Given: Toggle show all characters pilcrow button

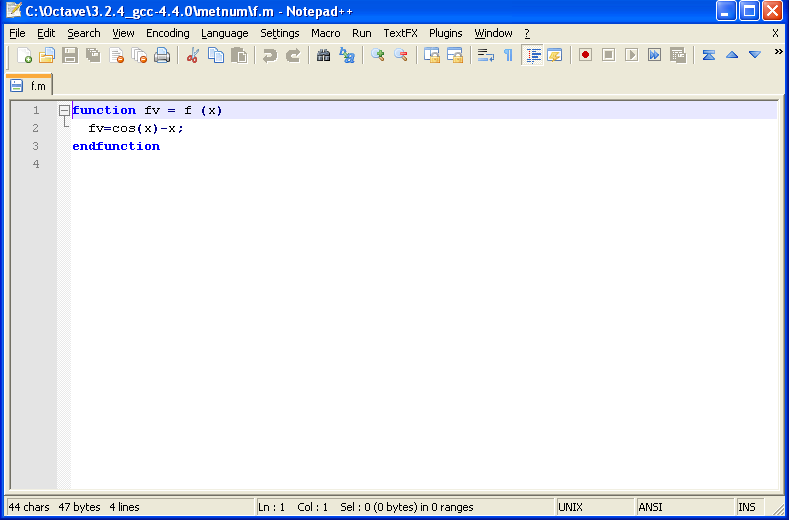Looking at the screenshot, I should point(509,55).
